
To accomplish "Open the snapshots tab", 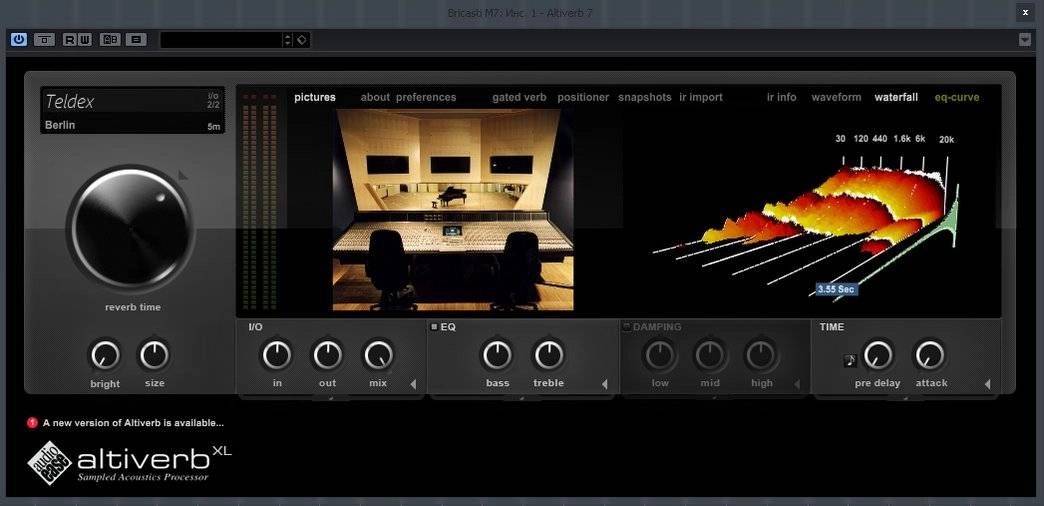I will (x=645, y=97).
